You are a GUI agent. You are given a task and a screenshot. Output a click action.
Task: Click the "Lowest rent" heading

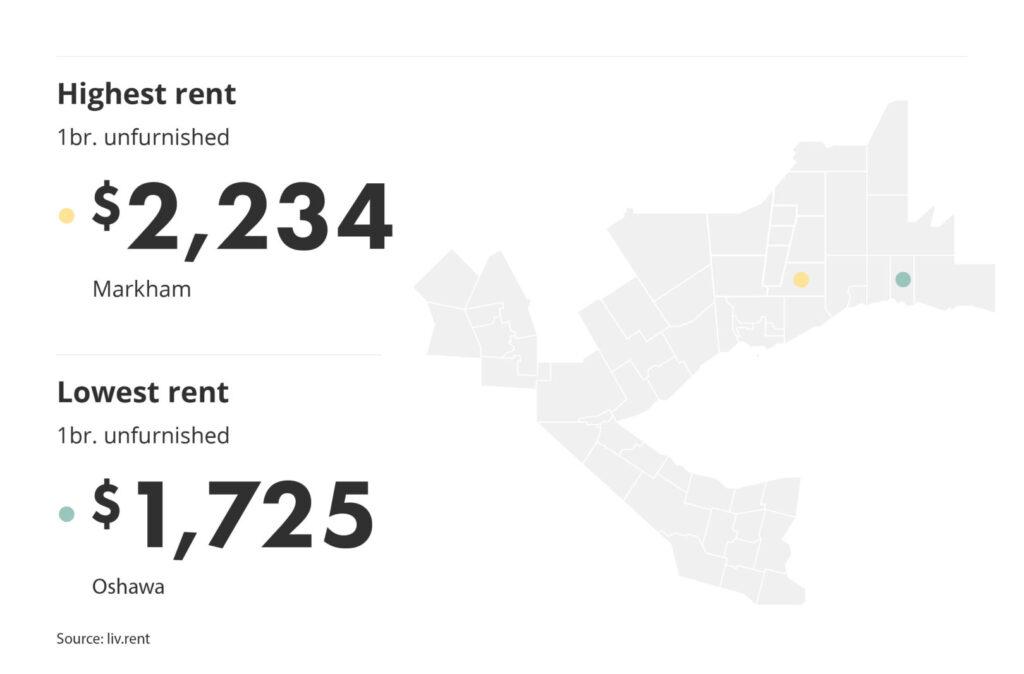pyautogui.click(x=142, y=392)
